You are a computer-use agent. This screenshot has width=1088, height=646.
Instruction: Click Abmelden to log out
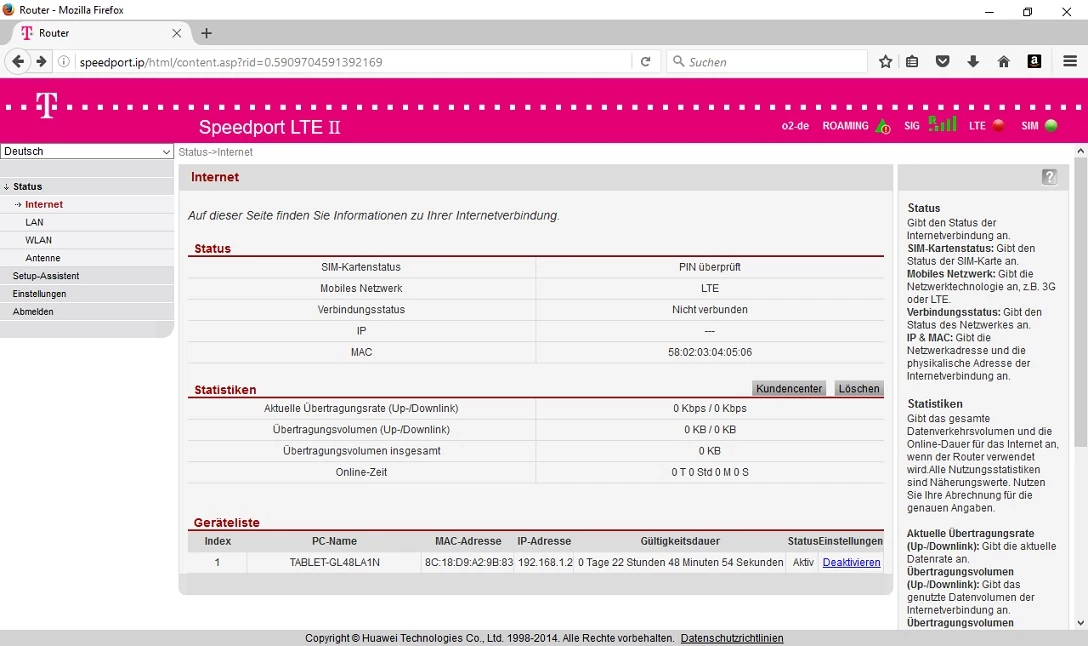pyautogui.click(x=33, y=312)
